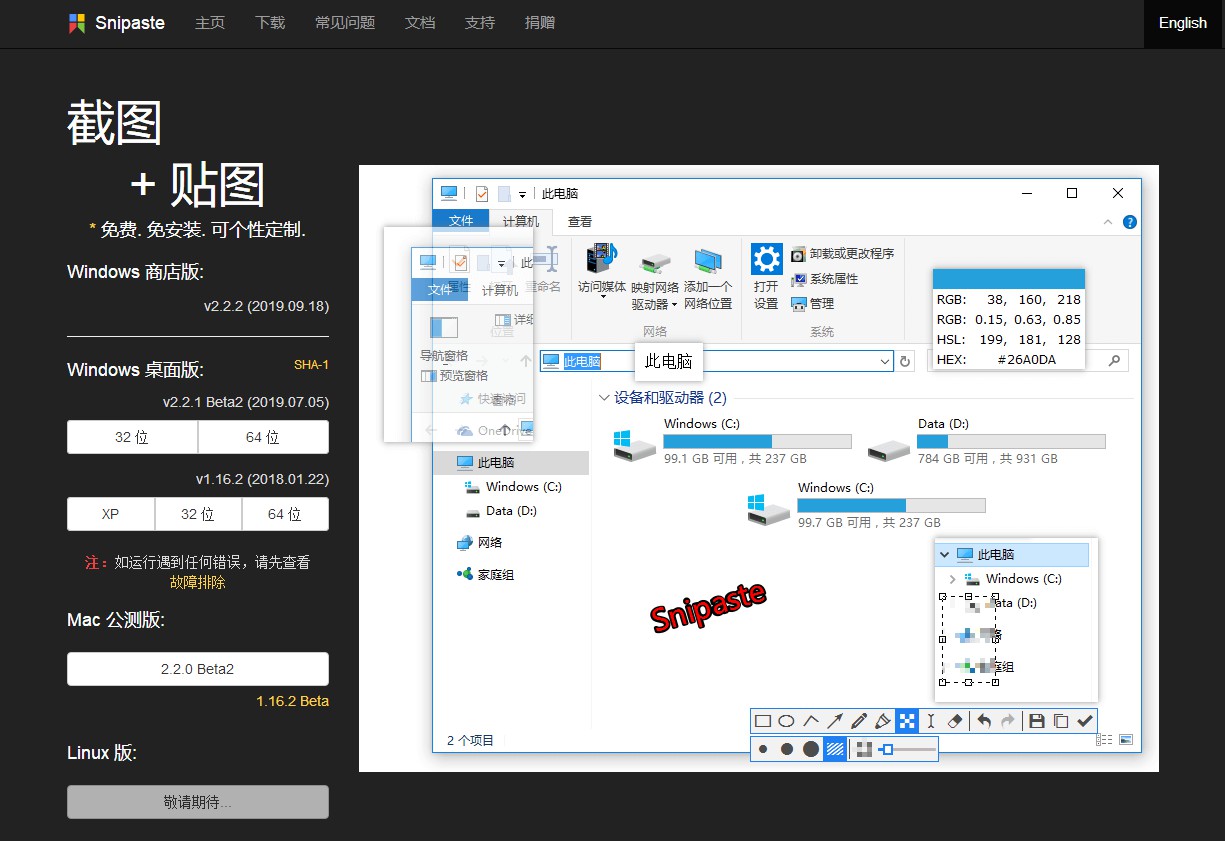Collapse 此电脑 in the pasted tree snippet
The image size is (1225, 841).
[945, 555]
